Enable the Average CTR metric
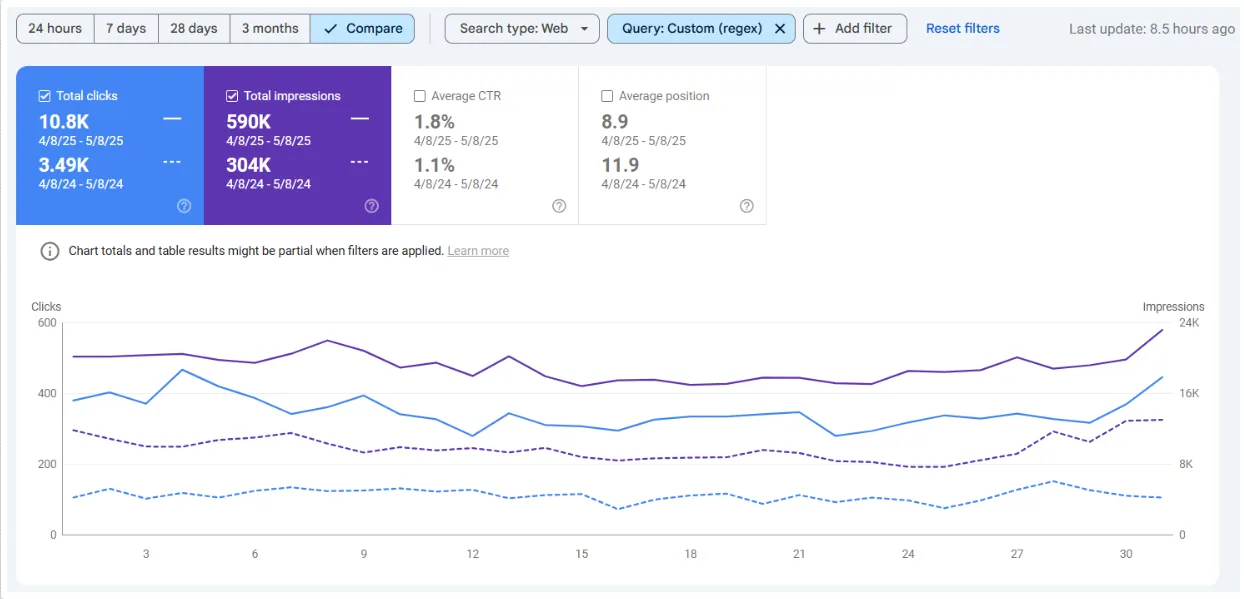The width and height of the screenshot is (1244, 599). (x=419, y=95)
